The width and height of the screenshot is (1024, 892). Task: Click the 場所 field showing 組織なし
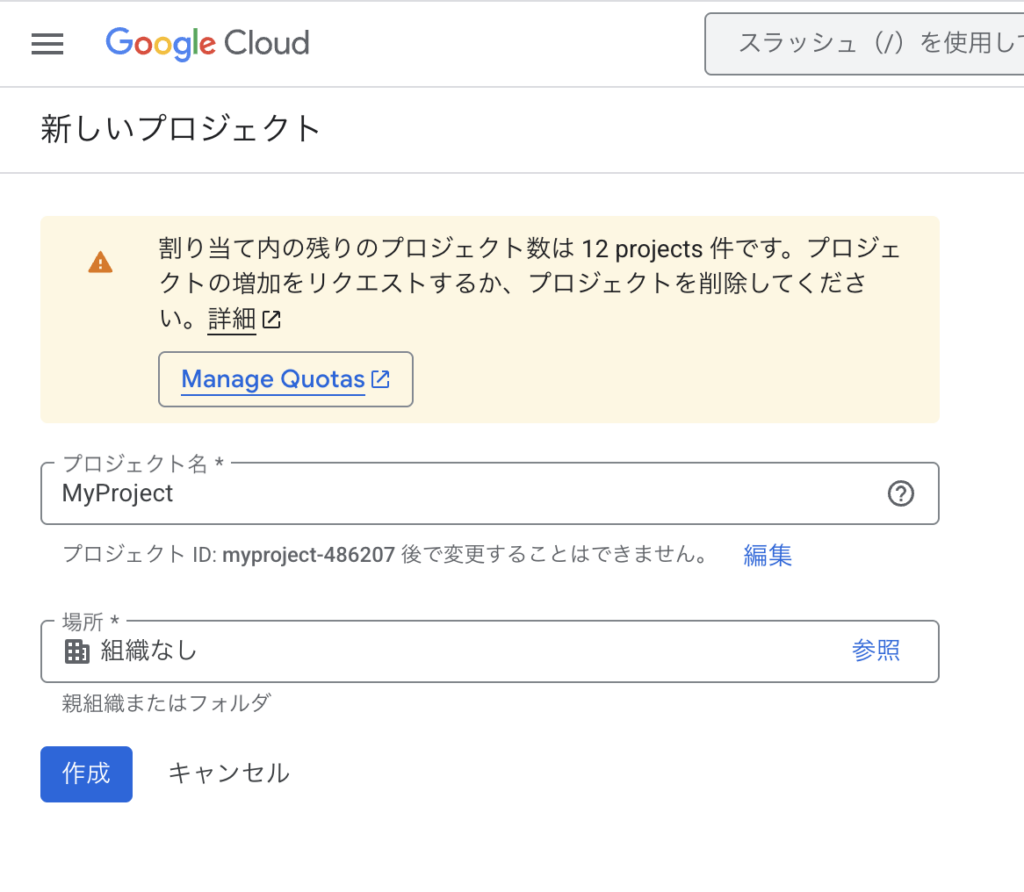[x=450, y=652]
